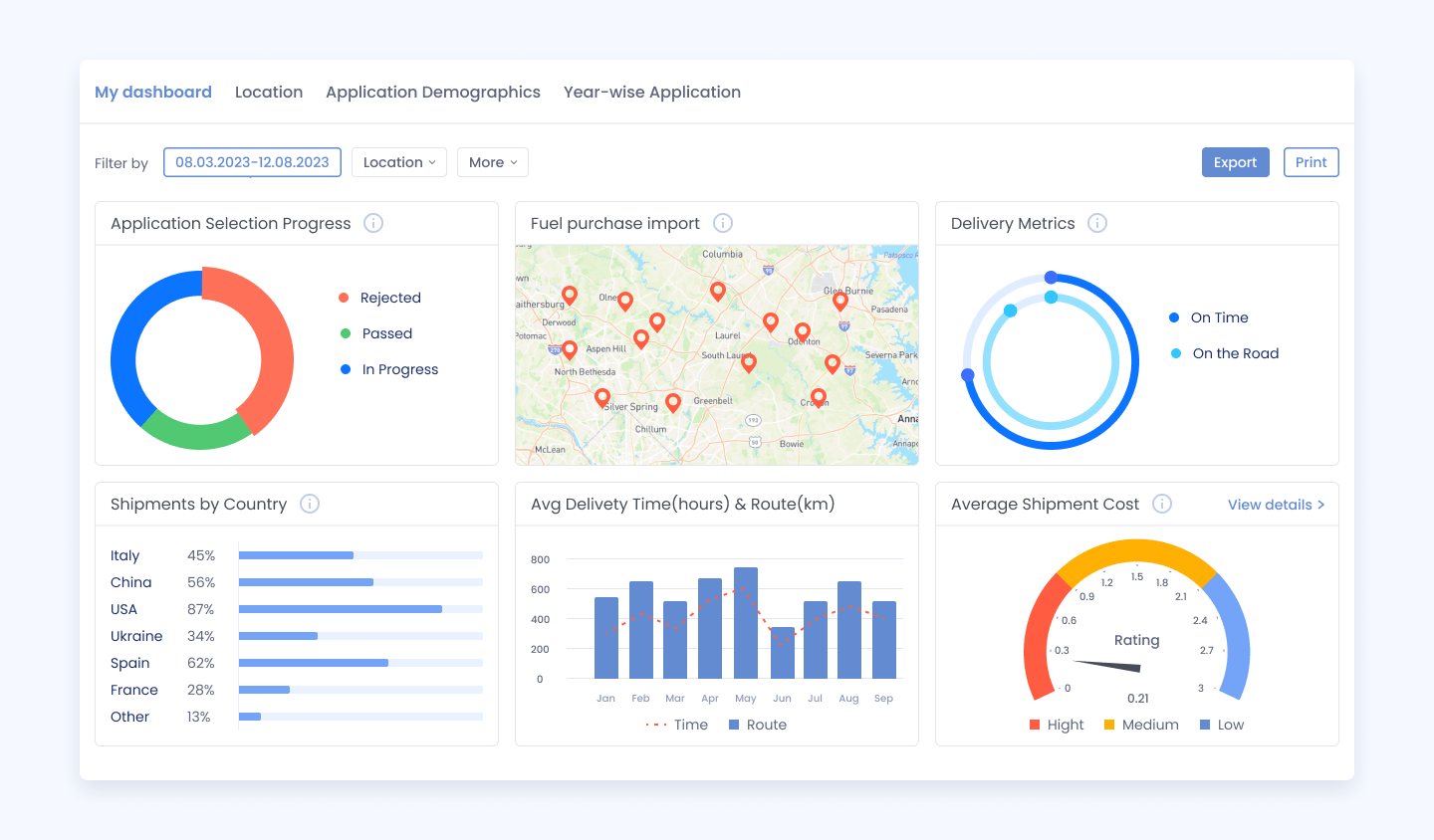
Task: Open the Location filter dropdown
Action: pyautogui.click(x=399, y=162)
